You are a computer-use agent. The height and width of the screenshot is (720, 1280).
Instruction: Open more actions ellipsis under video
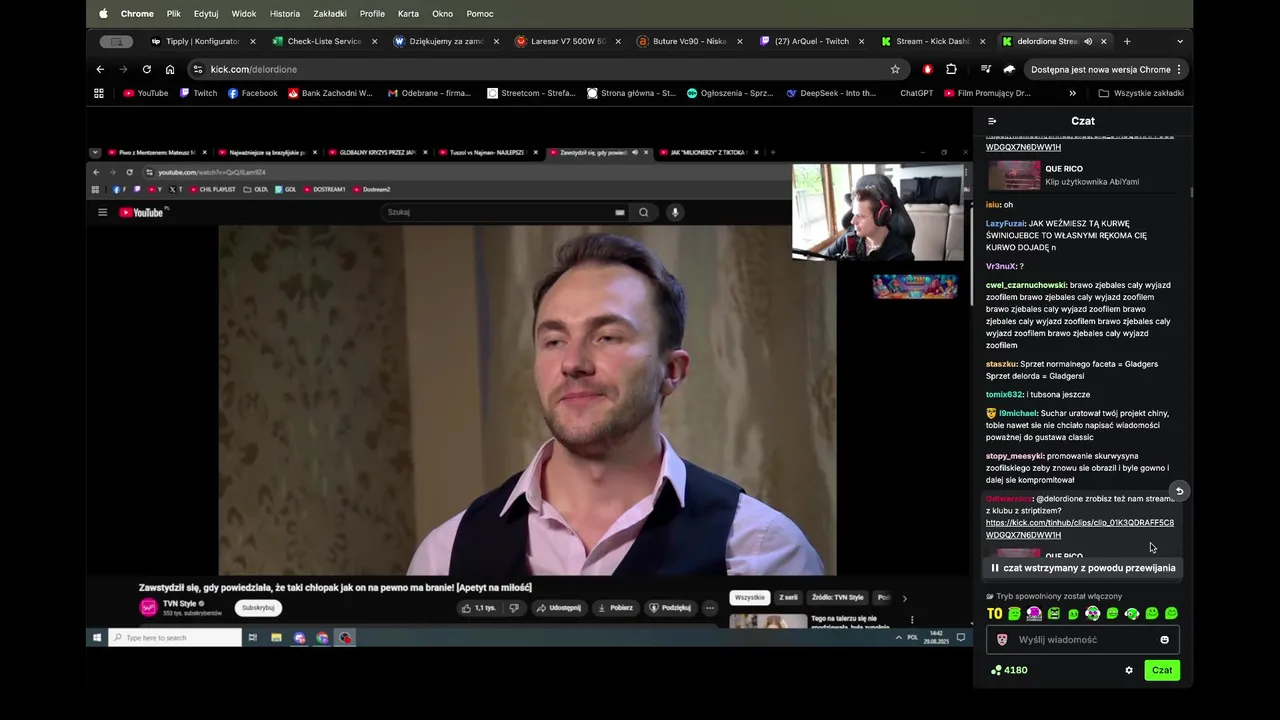pos(710,608)
